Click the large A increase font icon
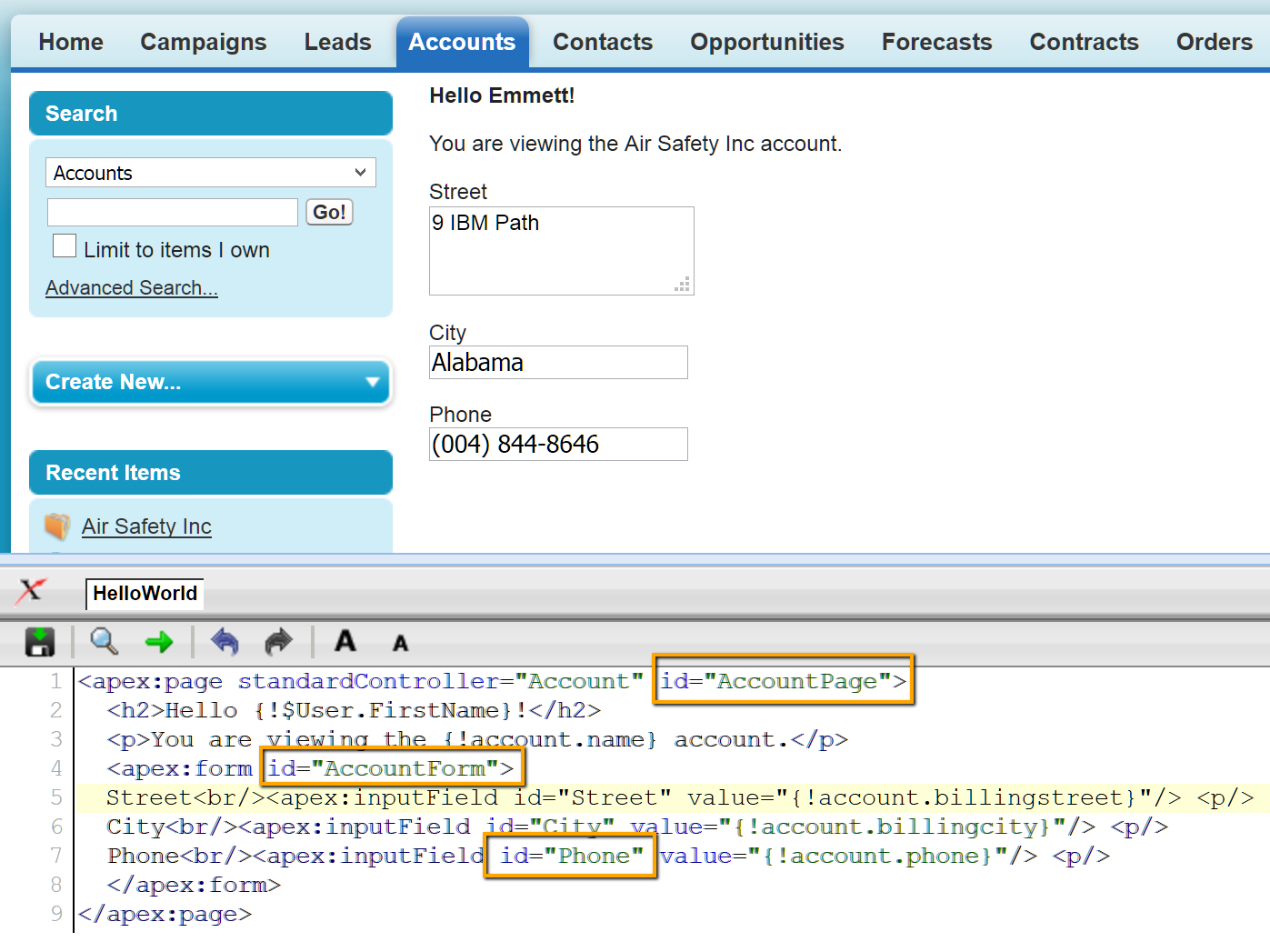Screen dimensions: 1270x952 (x=345, y=642)
